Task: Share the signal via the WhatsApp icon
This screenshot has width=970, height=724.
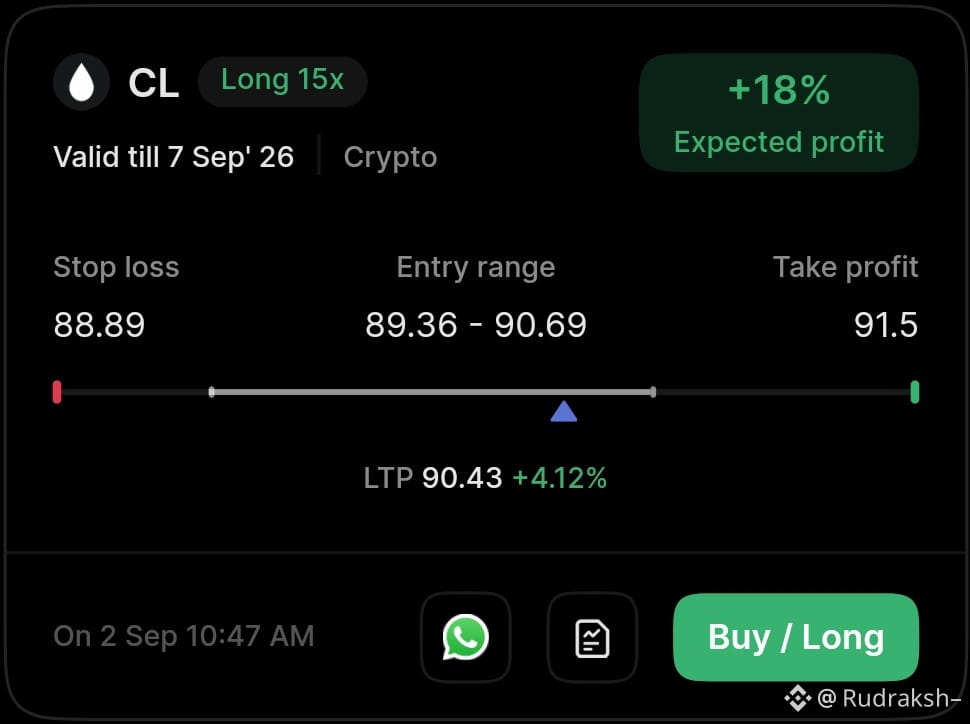Action: point(466,637)
